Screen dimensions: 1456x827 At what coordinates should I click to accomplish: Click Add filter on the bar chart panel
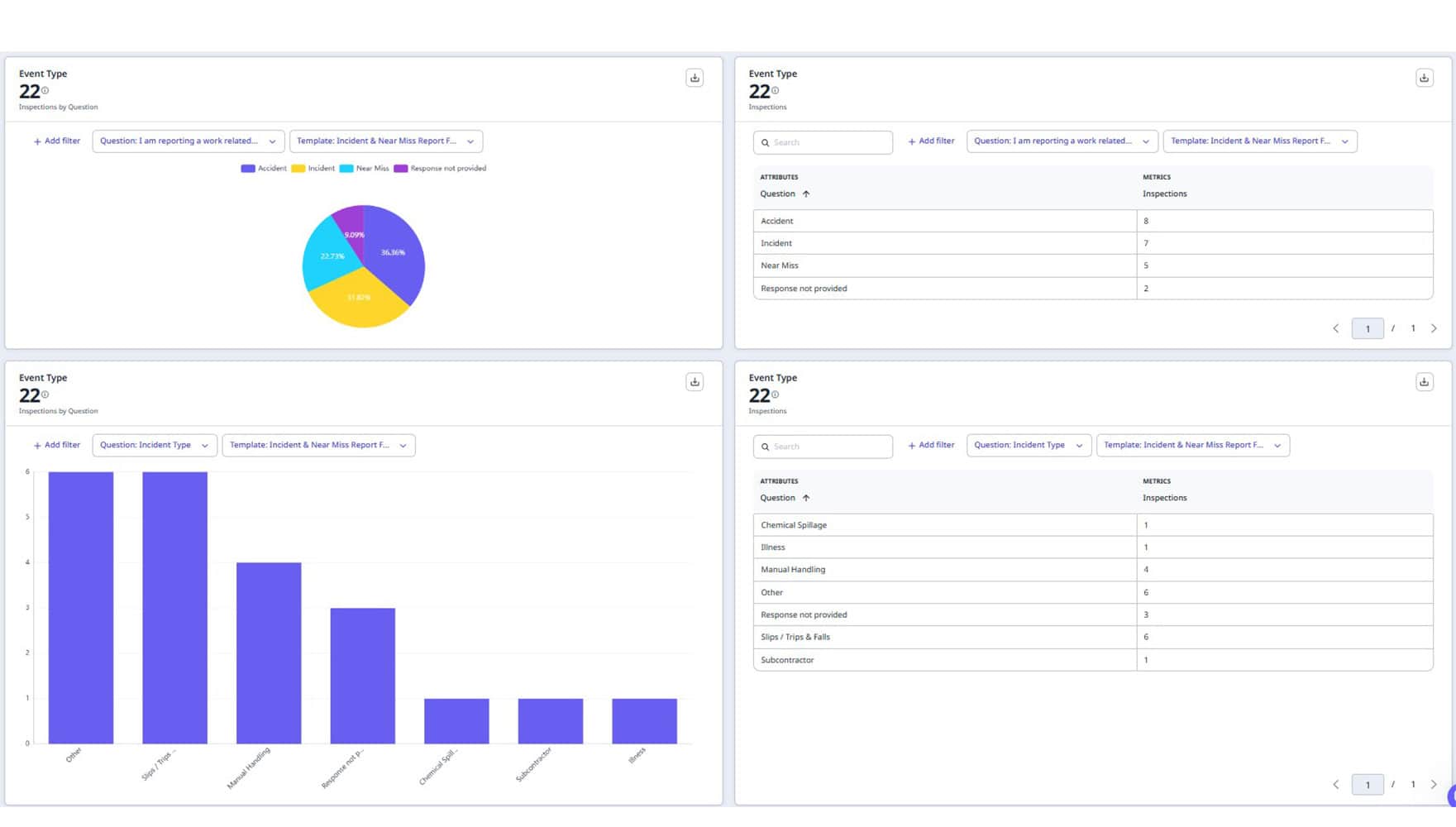pos(55,445)
